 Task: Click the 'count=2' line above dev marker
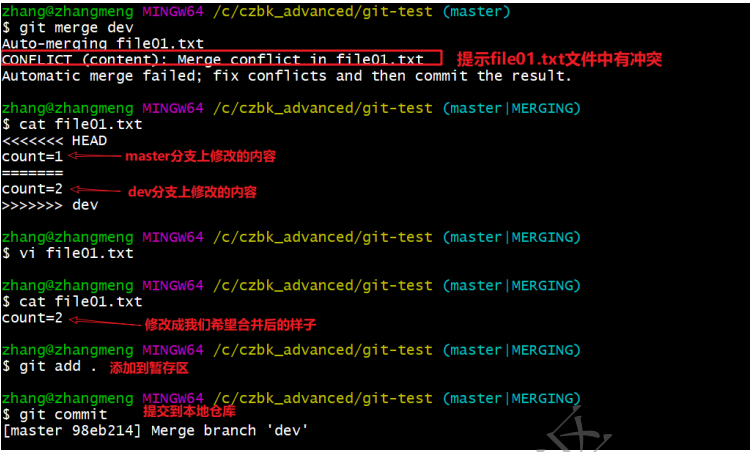[32, 189]
